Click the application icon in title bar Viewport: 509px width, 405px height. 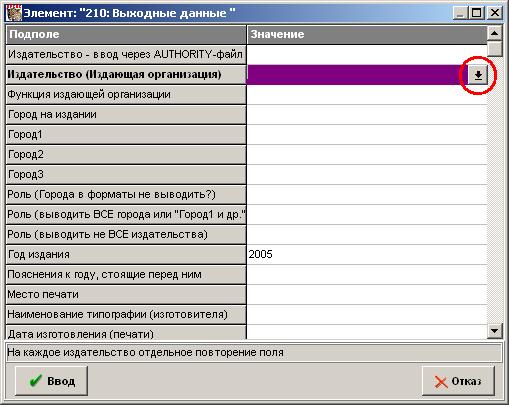click(x=14, y=13)
